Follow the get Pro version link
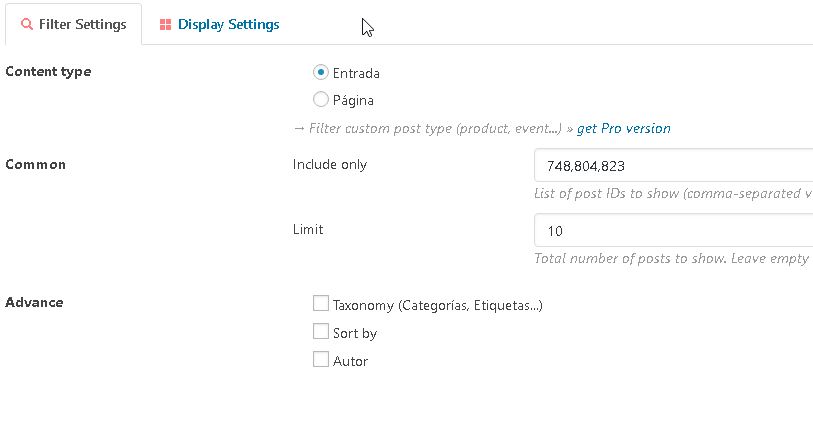The image size is (813, 429). [624, 128]
